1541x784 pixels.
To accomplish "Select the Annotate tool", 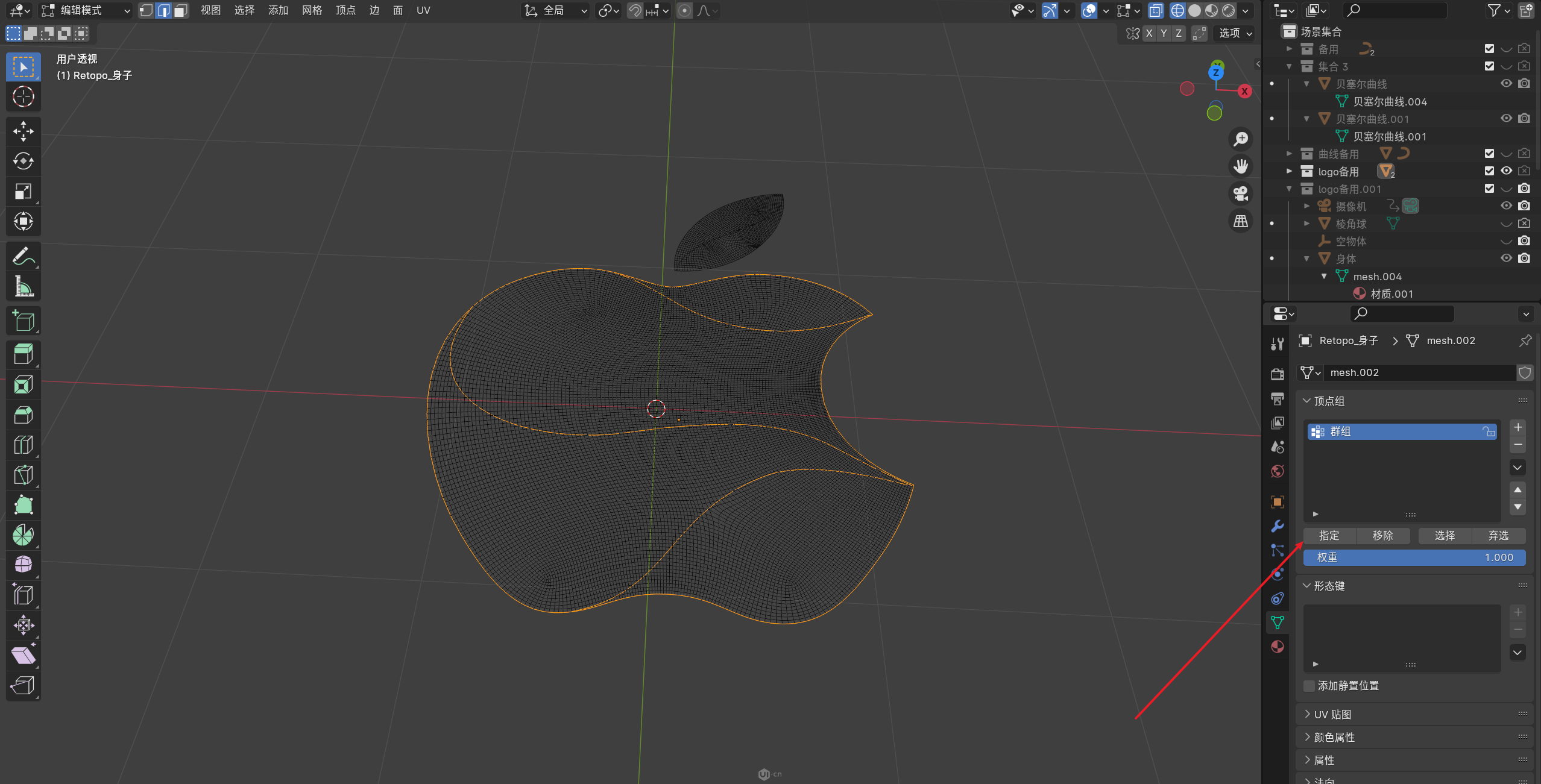I will (24, 257).
